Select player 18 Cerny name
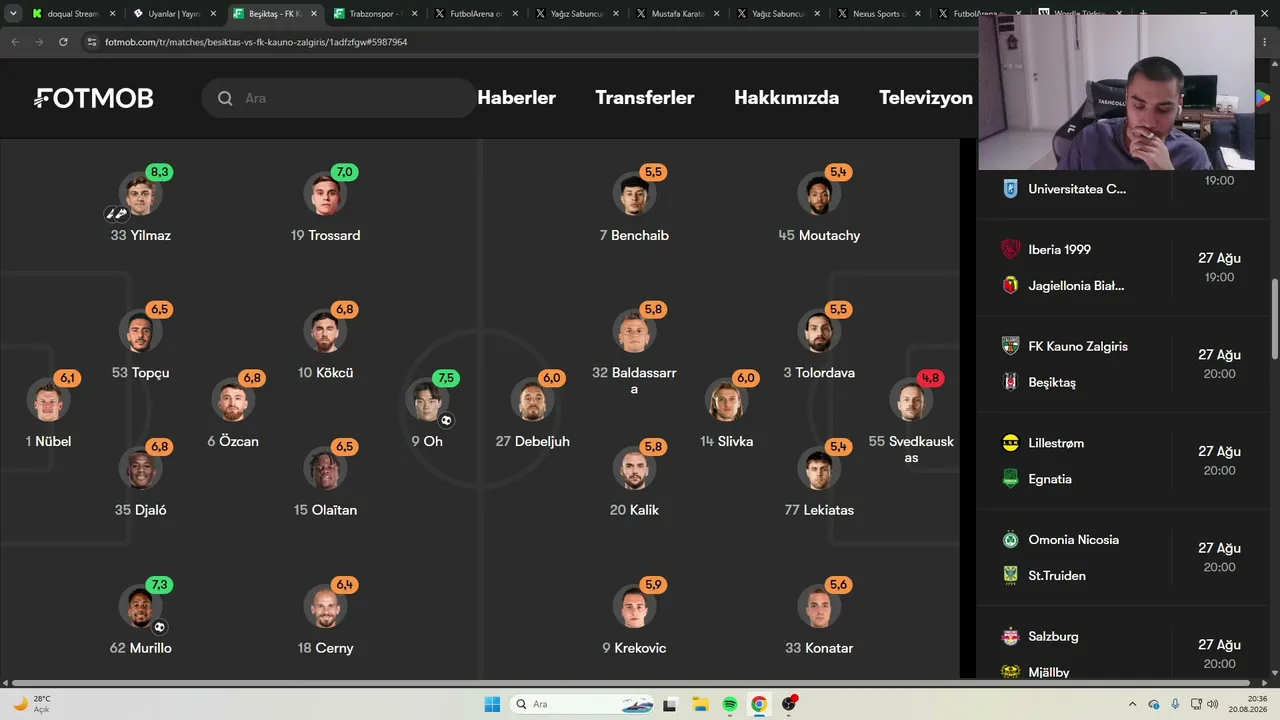 click(325, 648)
